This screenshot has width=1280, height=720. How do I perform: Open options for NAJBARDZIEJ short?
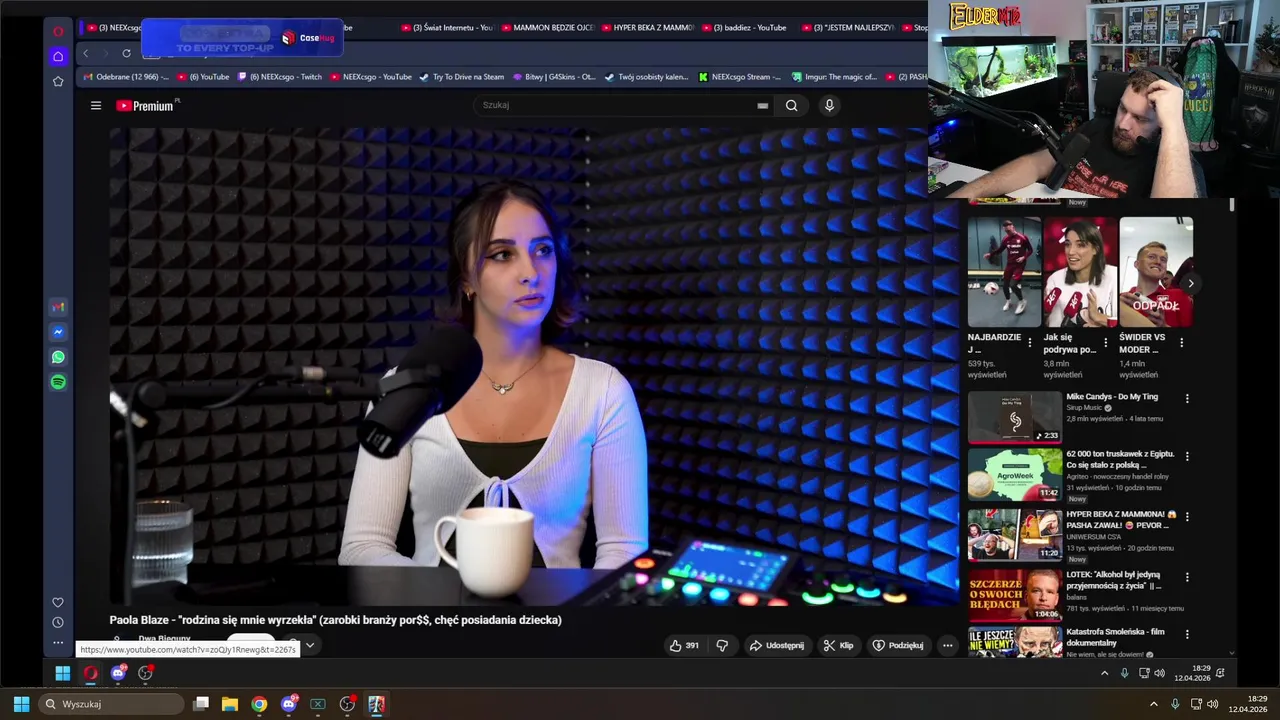coord(1029,343)
